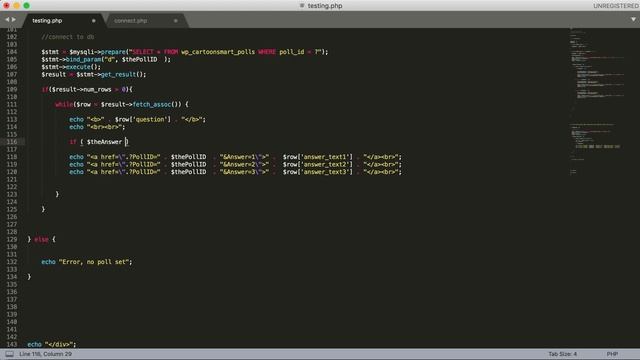Click line number 104 in the gutter
The width and height of the screenshot is (640, 360).
(x=11, y=52)
